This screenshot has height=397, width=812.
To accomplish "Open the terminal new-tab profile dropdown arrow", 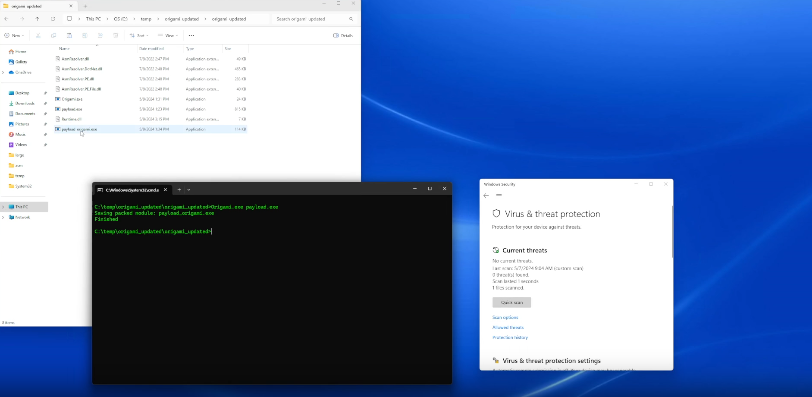I will click(189, 190).
